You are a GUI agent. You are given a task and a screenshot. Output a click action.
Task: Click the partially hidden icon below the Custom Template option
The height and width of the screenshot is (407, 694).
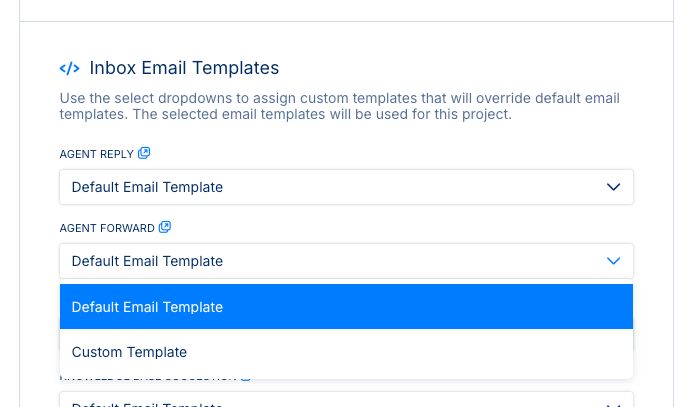[245, 380]
